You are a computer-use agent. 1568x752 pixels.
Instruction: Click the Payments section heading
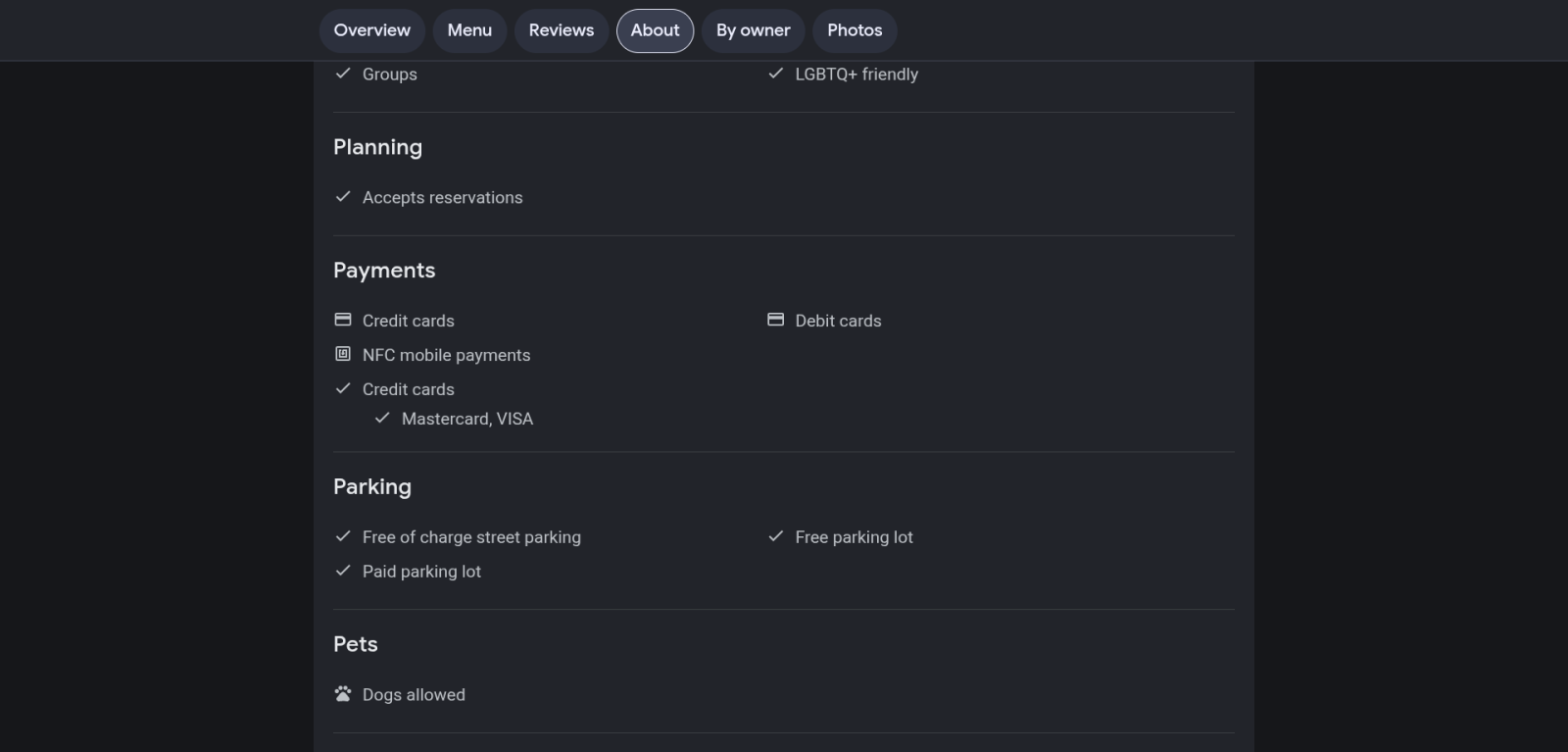point(384,271)
